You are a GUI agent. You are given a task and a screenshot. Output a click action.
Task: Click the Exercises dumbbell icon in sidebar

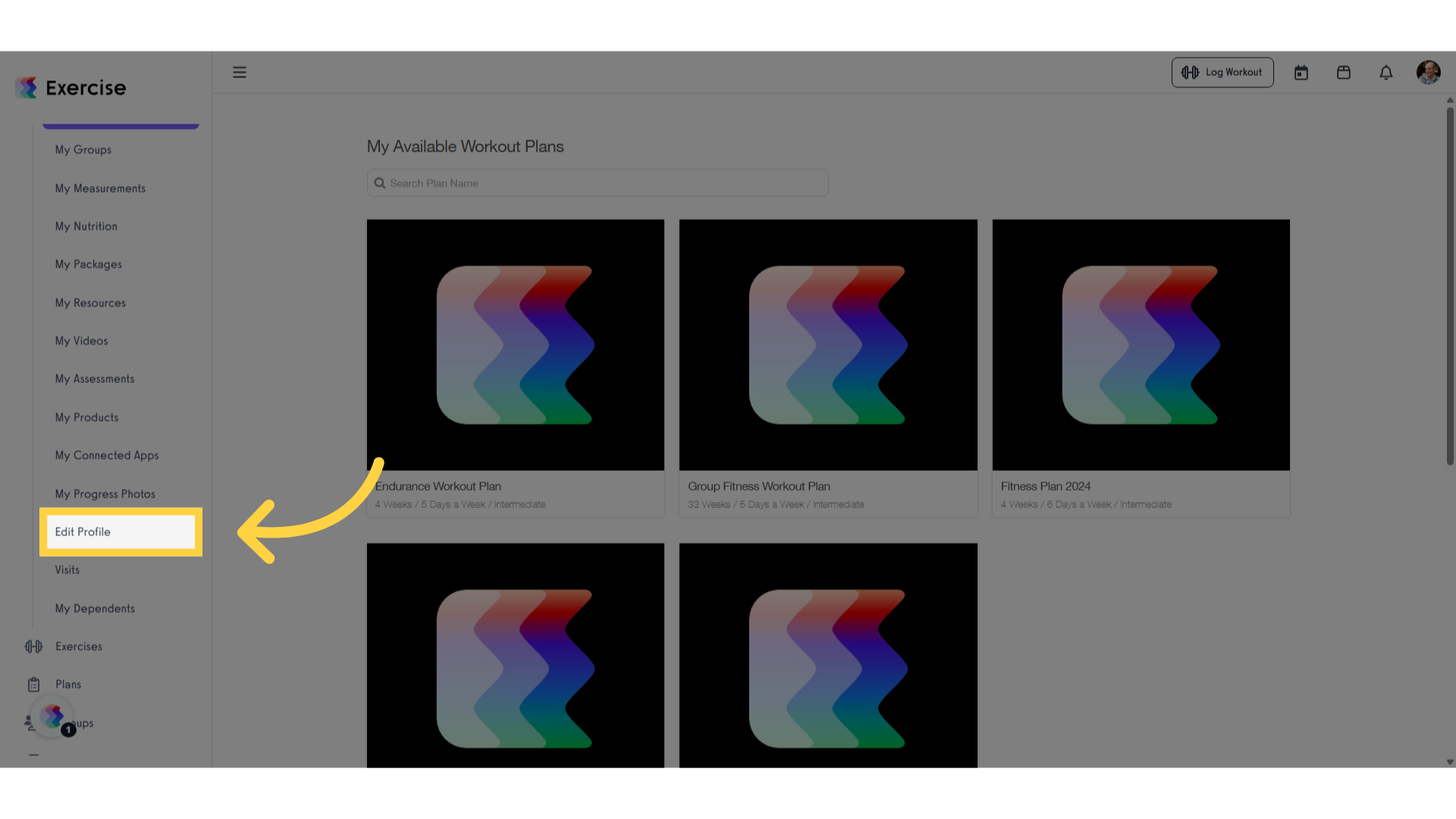point(33,646)
